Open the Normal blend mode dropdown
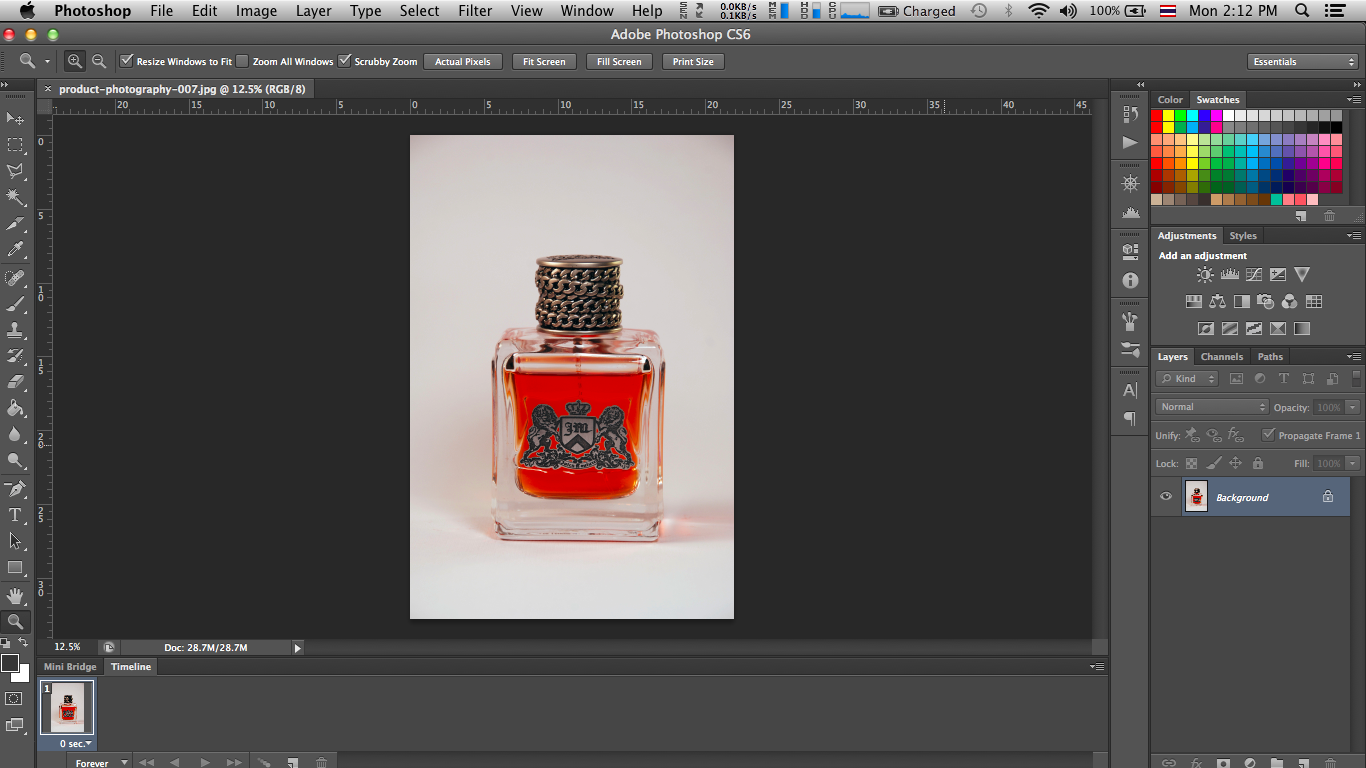 coord(1212,407)
